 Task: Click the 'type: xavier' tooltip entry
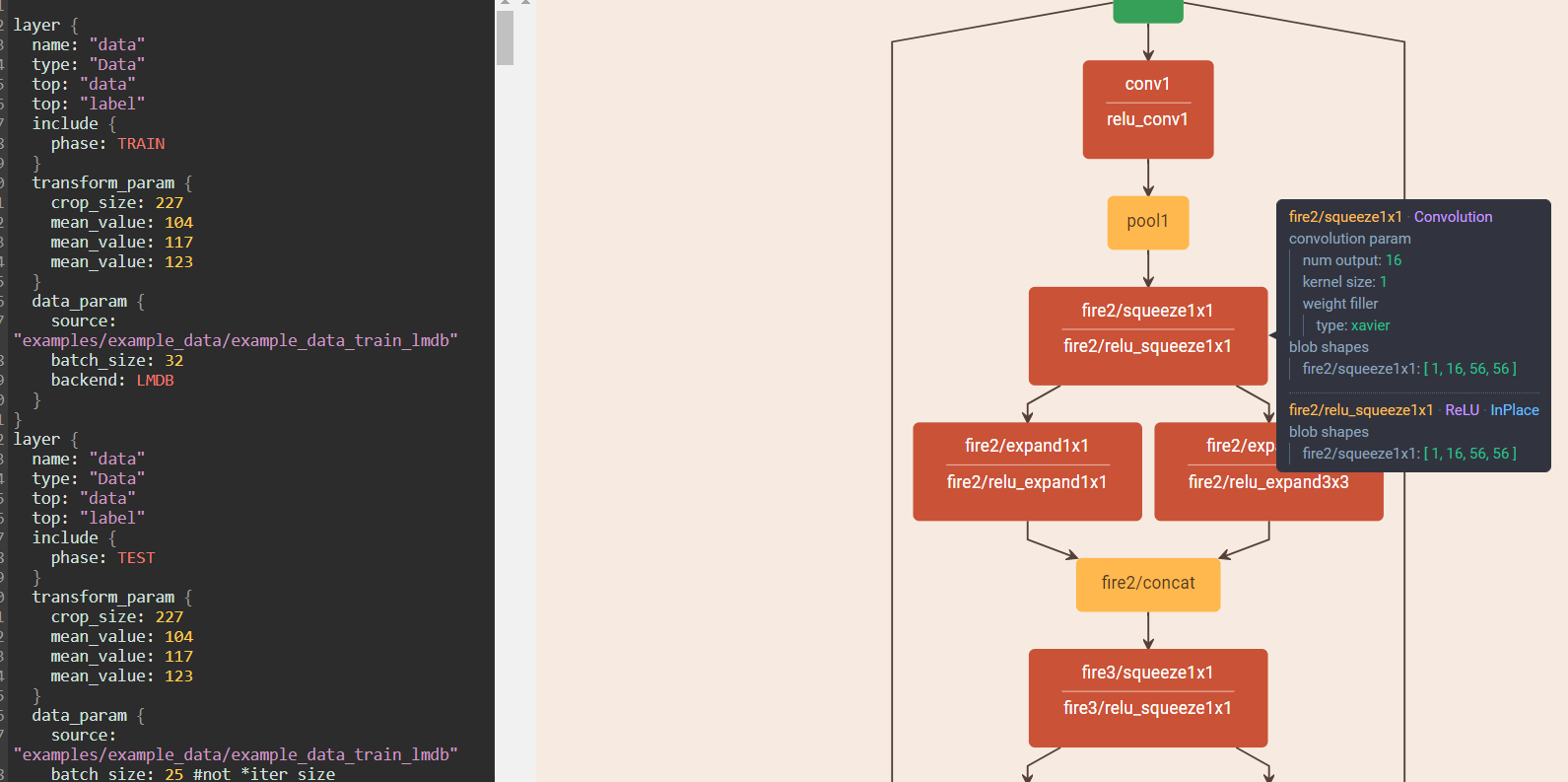point(1352,325)
